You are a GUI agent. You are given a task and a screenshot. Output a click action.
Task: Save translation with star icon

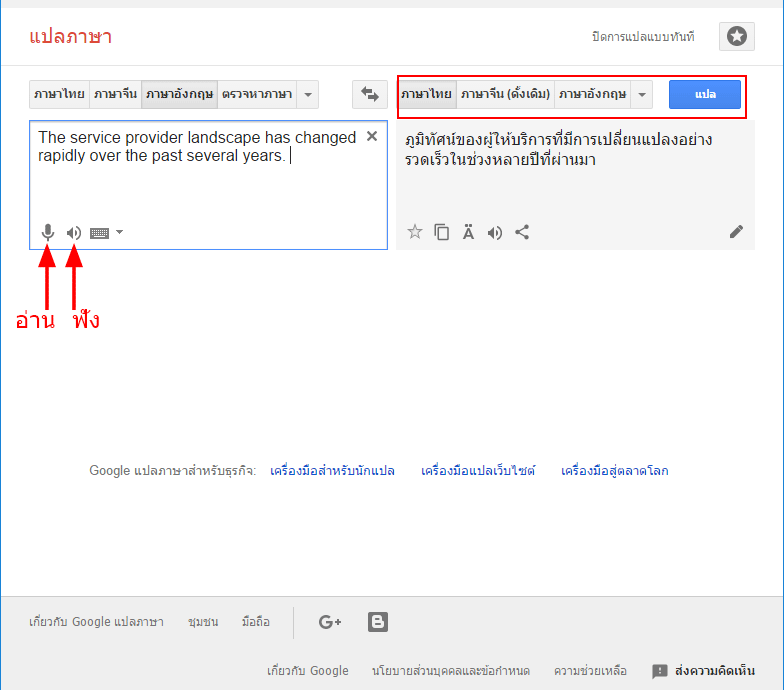414,232
